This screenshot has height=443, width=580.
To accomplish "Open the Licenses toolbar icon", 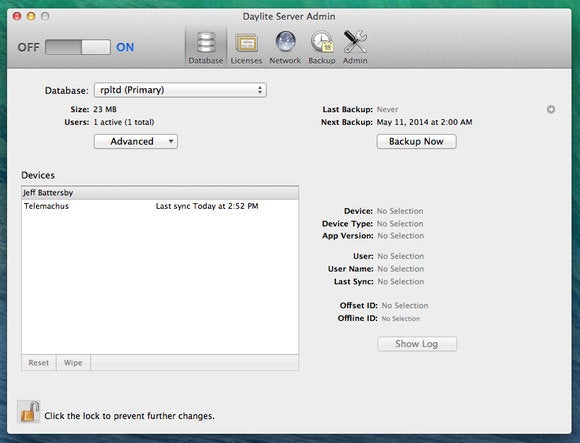I will pyautogui.click(x=246, y=48).
